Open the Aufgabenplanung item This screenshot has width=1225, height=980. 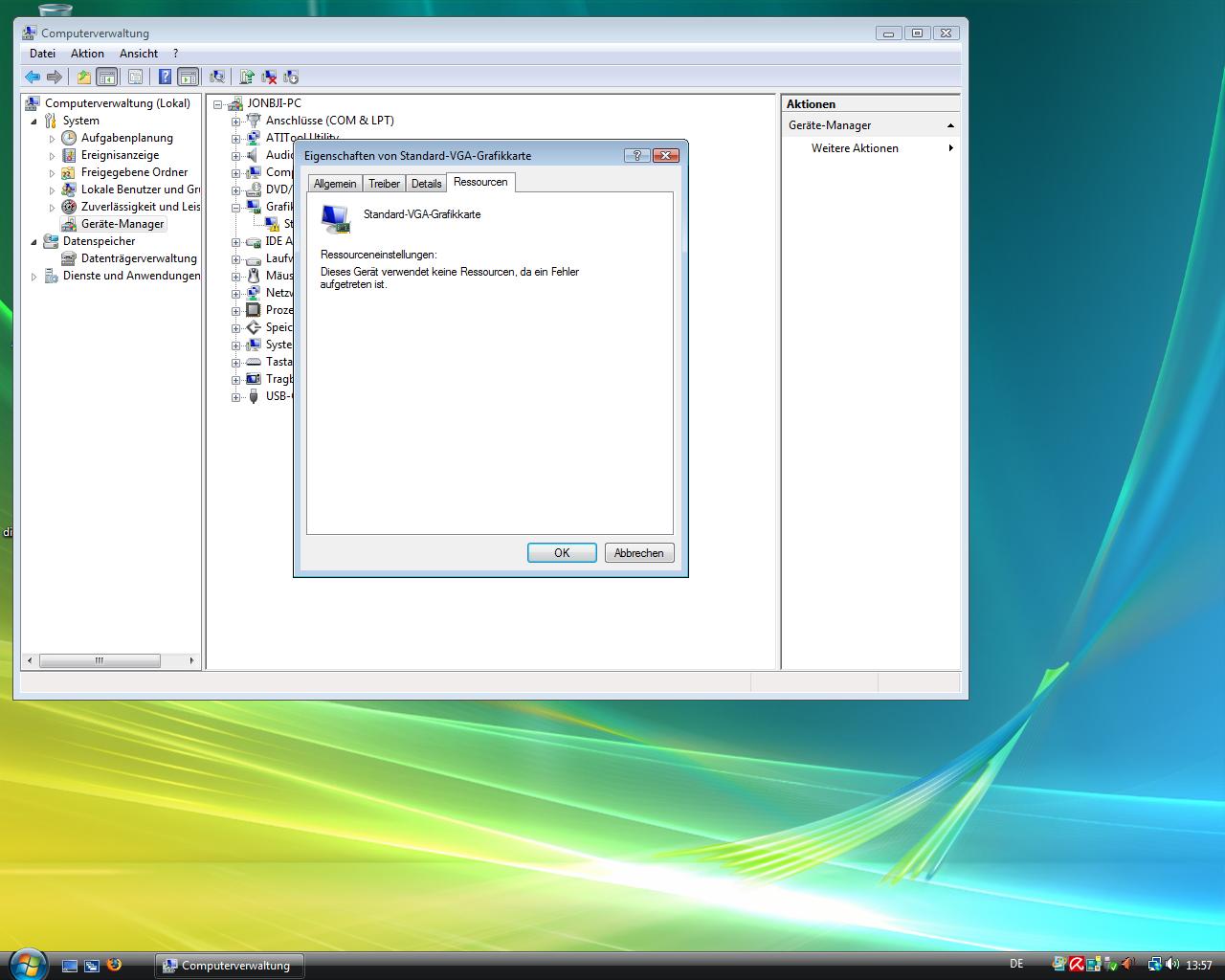click(126, 138)
